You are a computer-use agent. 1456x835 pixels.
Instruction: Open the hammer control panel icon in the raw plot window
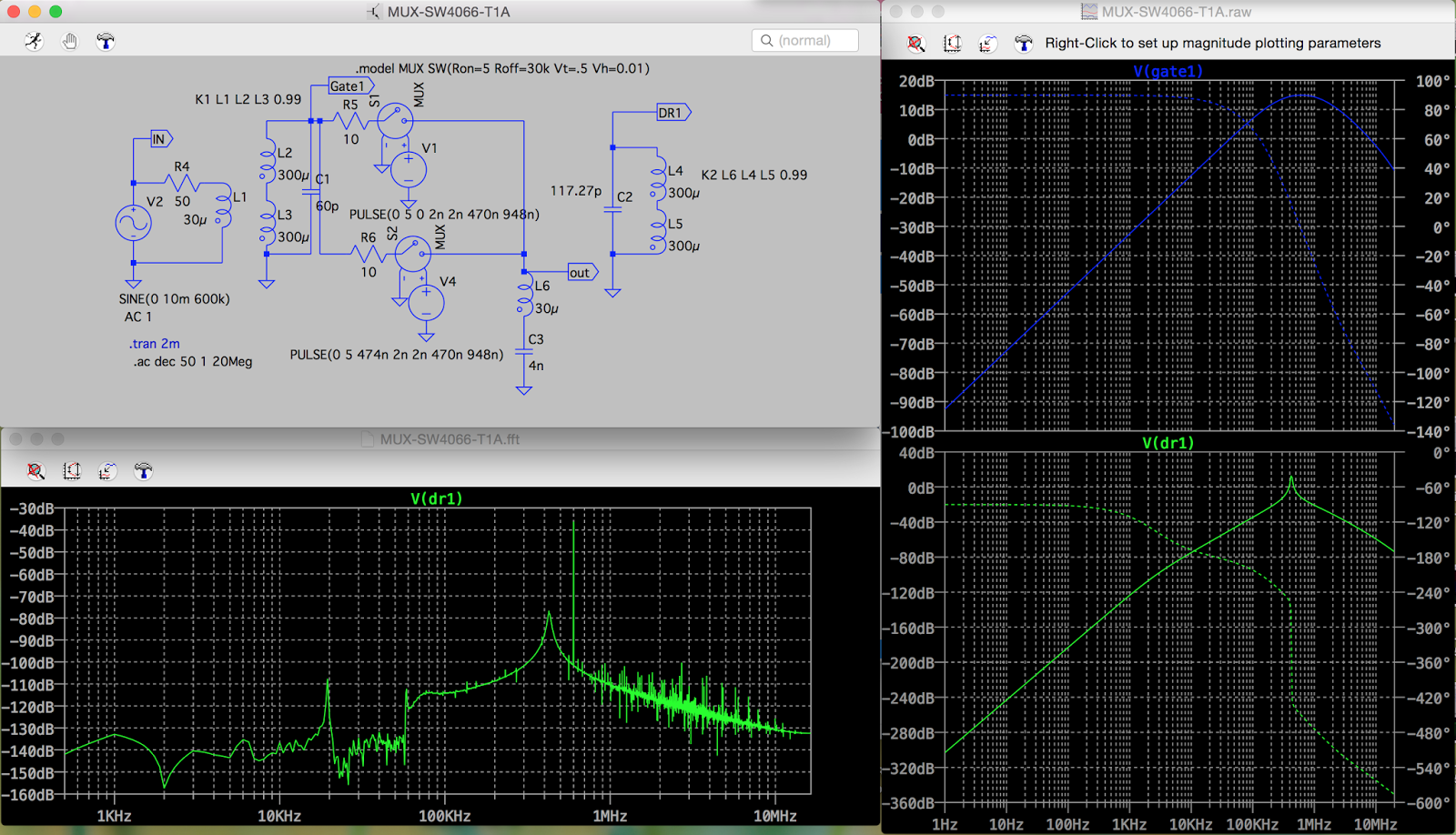[x=1024, y=43]
